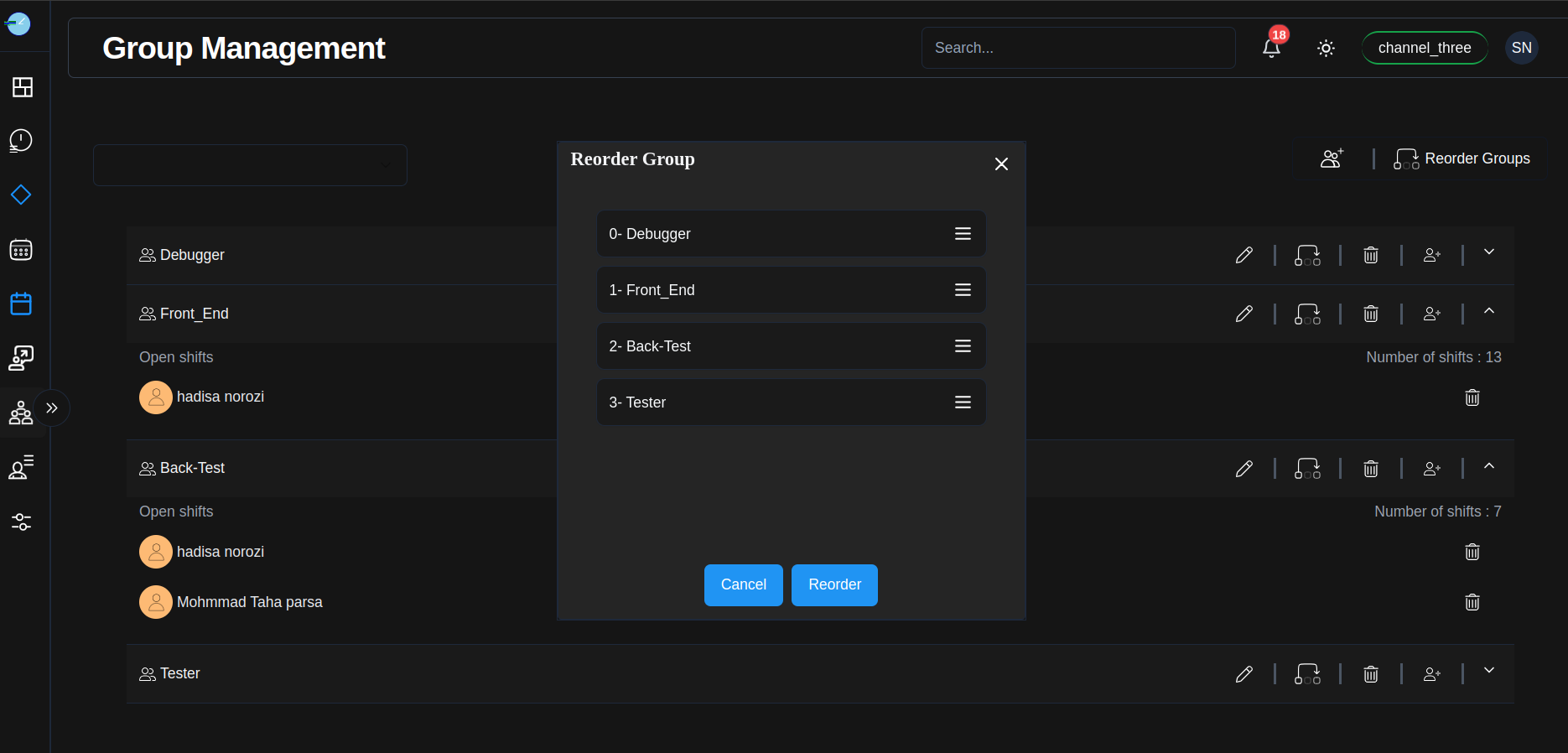Remove Mohmmad Taha parsa from Back-Test
1568x753 pixels.
[x=1472, y=602]
